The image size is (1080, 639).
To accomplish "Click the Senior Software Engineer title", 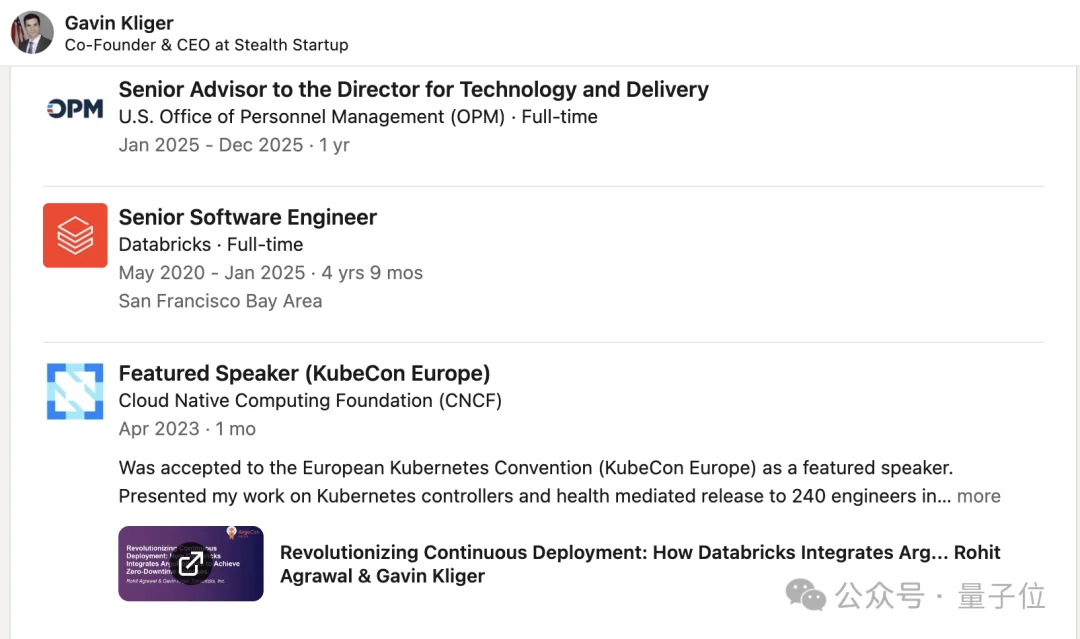I will click(247, 217).
